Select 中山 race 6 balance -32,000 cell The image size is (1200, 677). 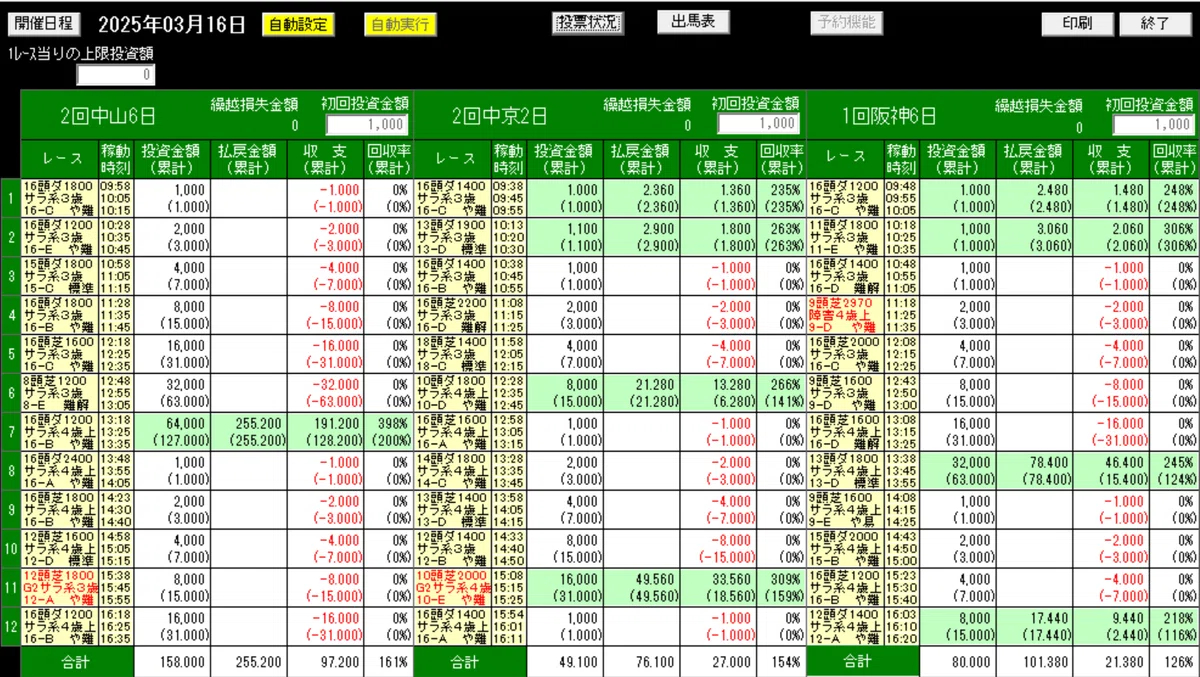click(326, 393)
